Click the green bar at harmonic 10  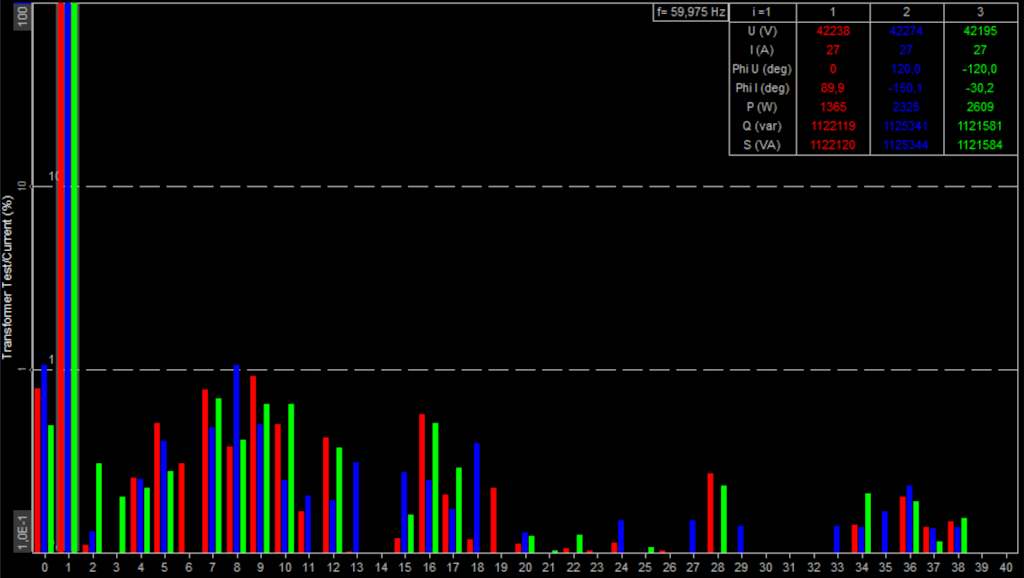pyautogui.click(x=291, y=478)
